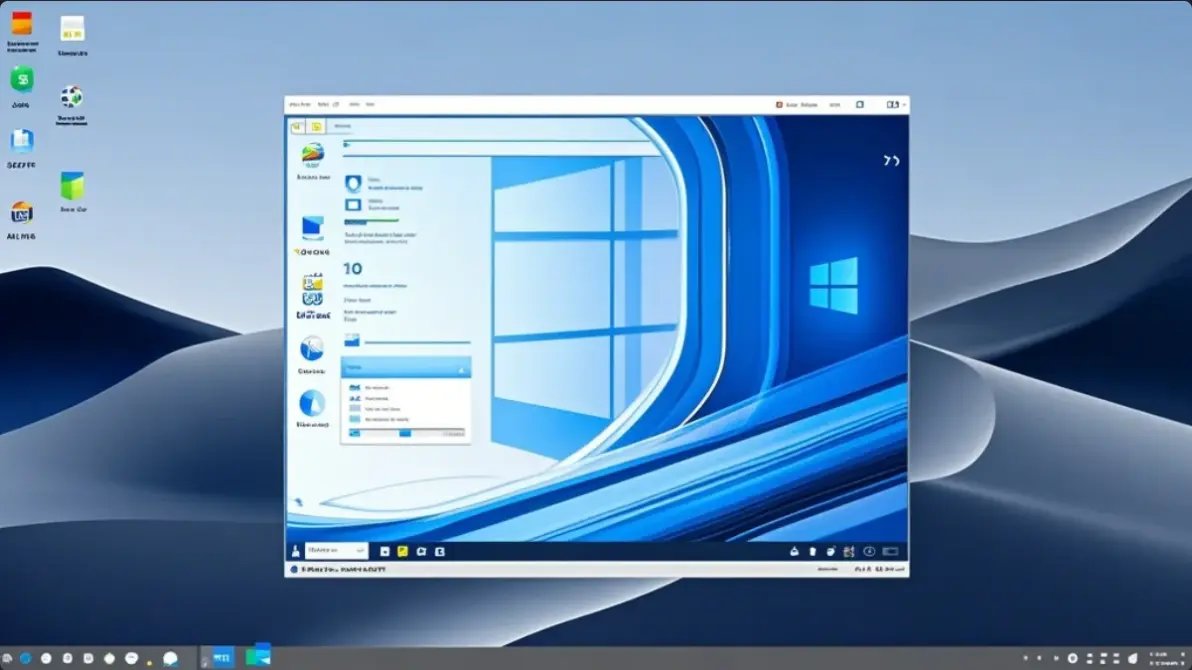Select the first yellow tab icon in the inner toolbar
The width and height of the screenshot is (1192, 670).
297,126
